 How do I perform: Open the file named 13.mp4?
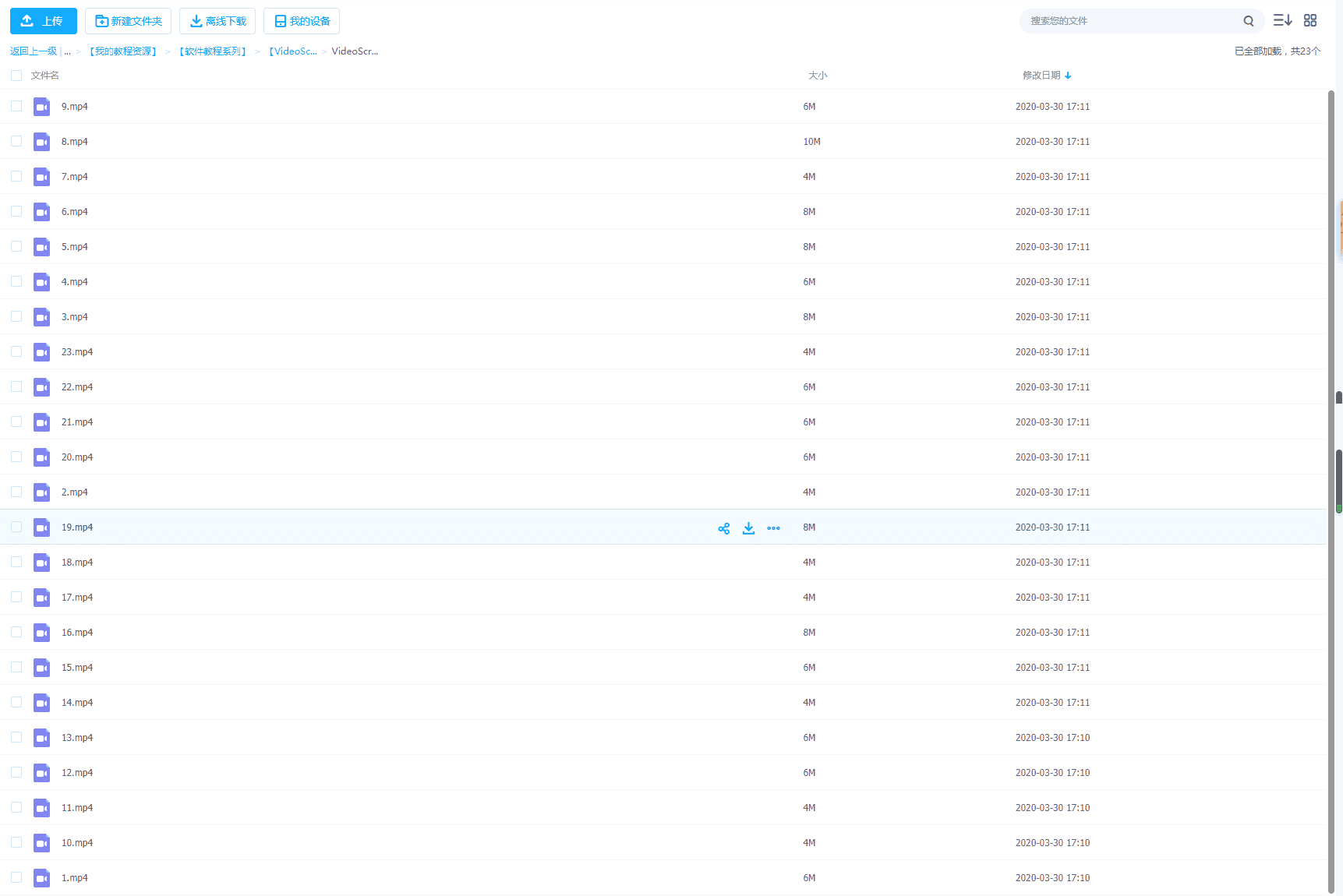(x=77, y=738)
